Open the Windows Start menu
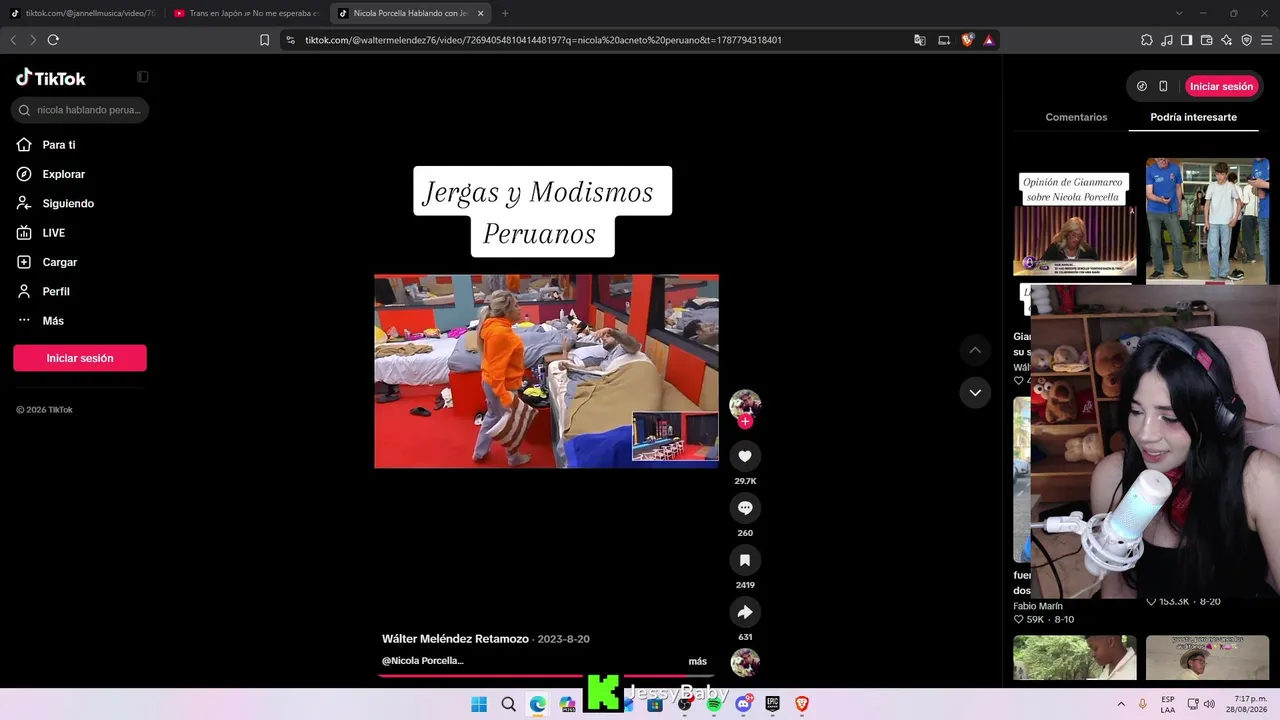Screen dimensions: 1280x720 tap(479, 704)
